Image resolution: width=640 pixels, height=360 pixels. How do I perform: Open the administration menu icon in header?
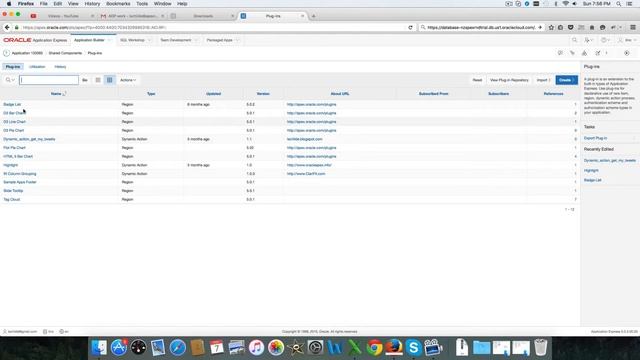588,40
